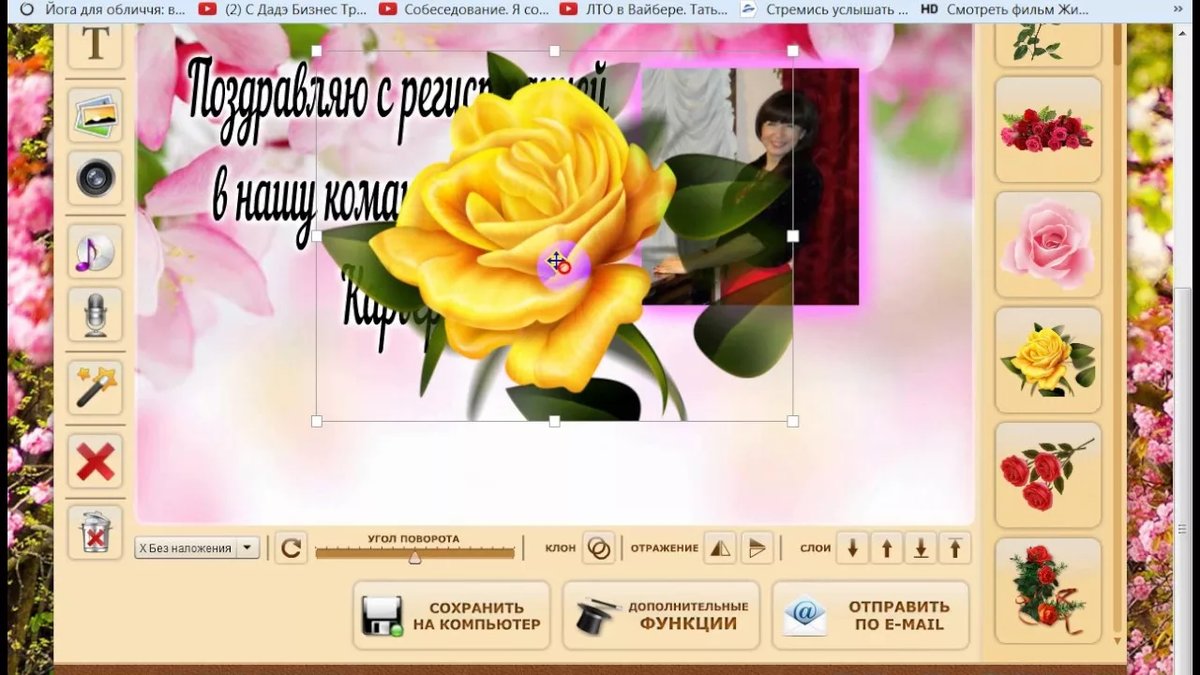Click the left-middle selection handle
This screenshot has height=675, width=1200.
point(317,236)
